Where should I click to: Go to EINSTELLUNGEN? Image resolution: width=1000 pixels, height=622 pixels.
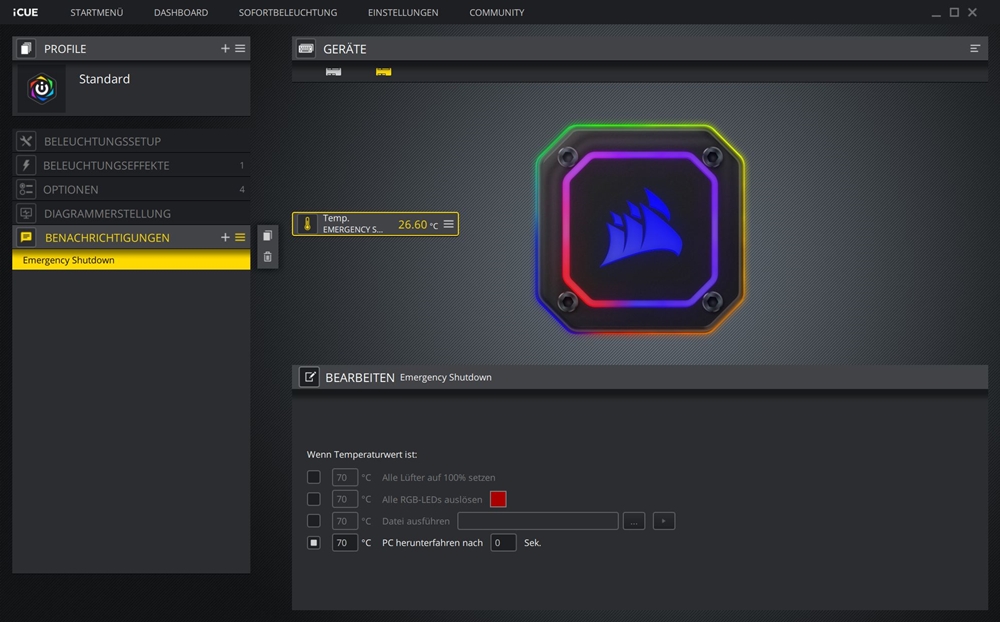tap(402, 12)
